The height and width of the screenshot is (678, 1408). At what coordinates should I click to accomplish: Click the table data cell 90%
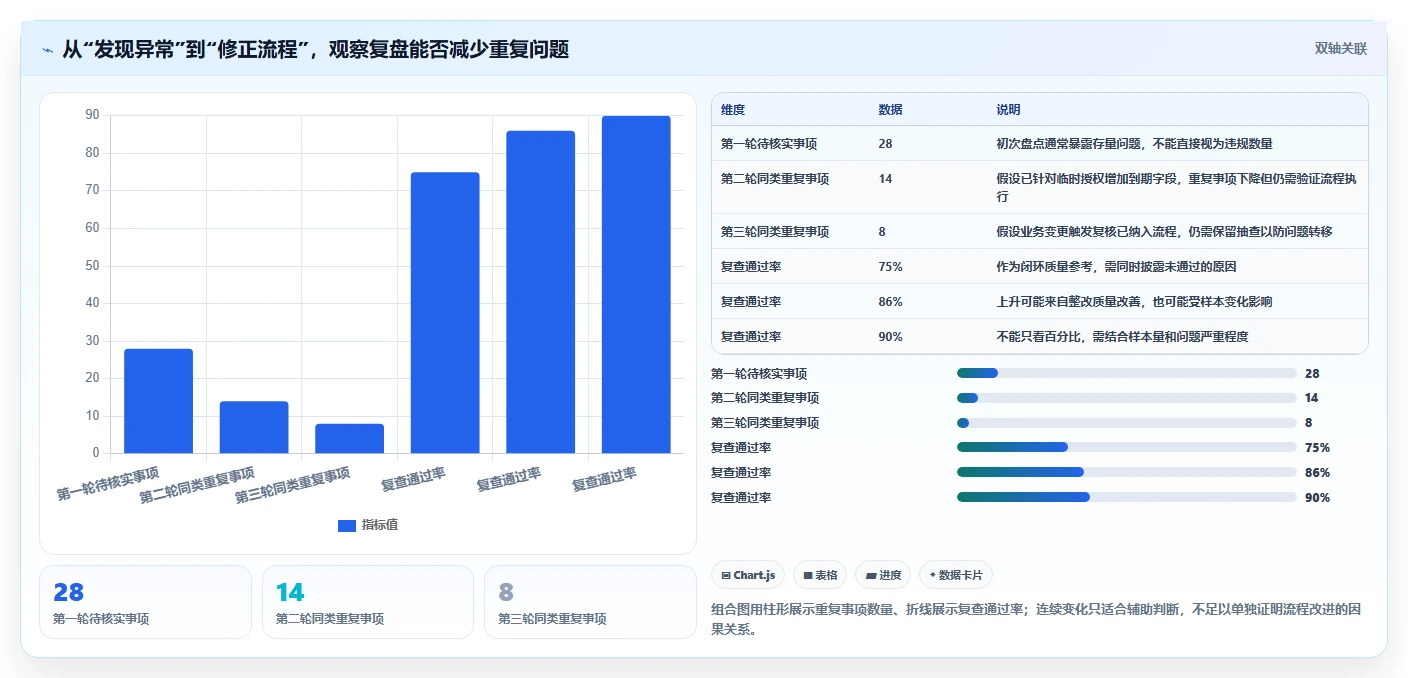[x=890, y=336]
